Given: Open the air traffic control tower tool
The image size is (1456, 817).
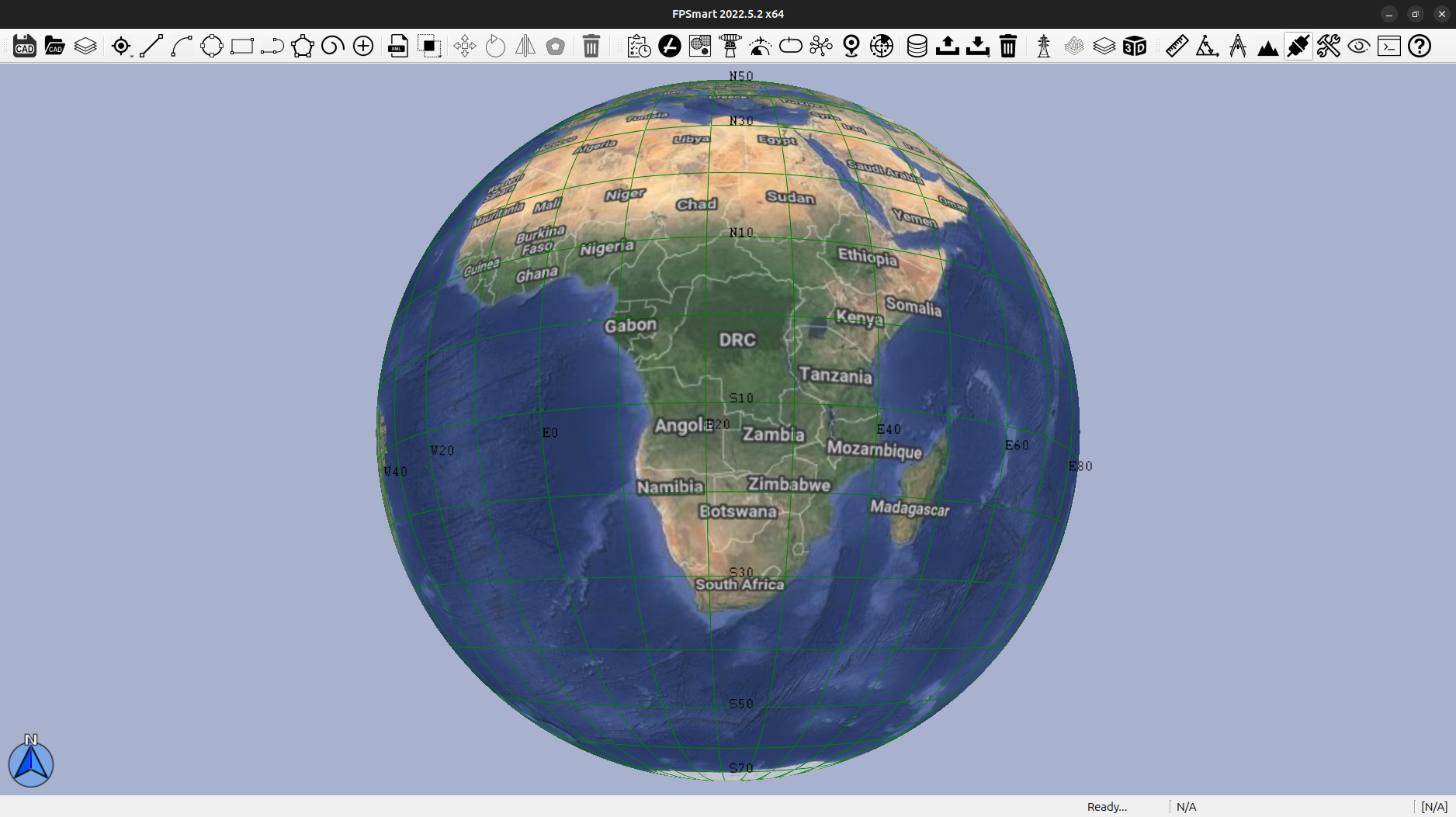Looking at the screenshot, I should pyautogui.click(x=730, y=47).
